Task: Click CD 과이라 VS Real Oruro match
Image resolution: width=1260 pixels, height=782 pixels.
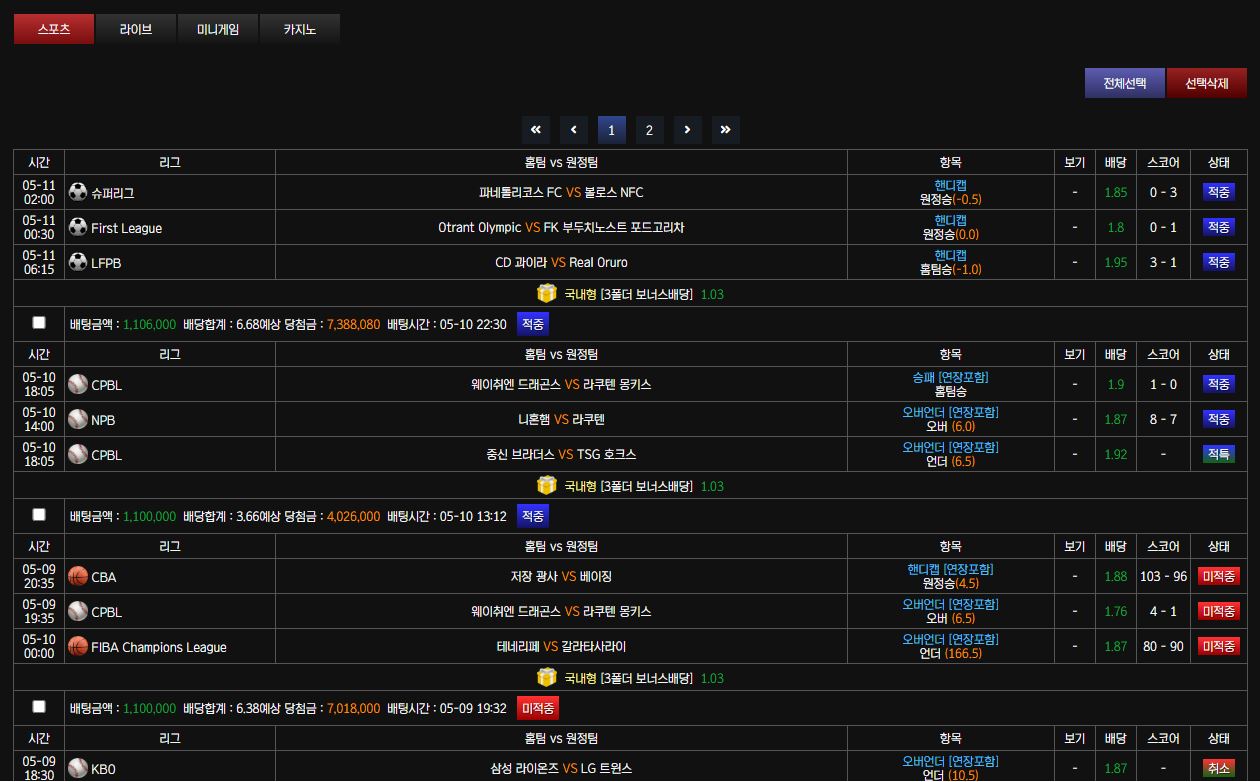Action: (561, 262)
